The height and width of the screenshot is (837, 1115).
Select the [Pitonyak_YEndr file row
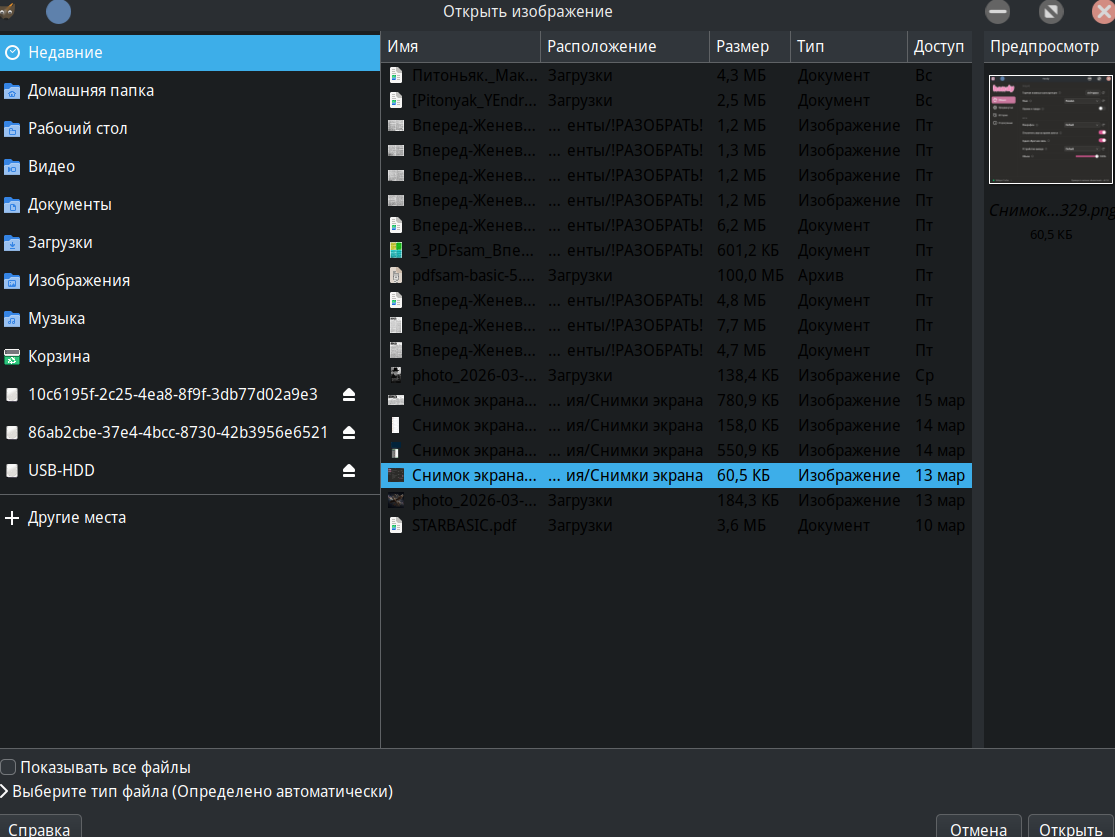[x=676, y=100]
